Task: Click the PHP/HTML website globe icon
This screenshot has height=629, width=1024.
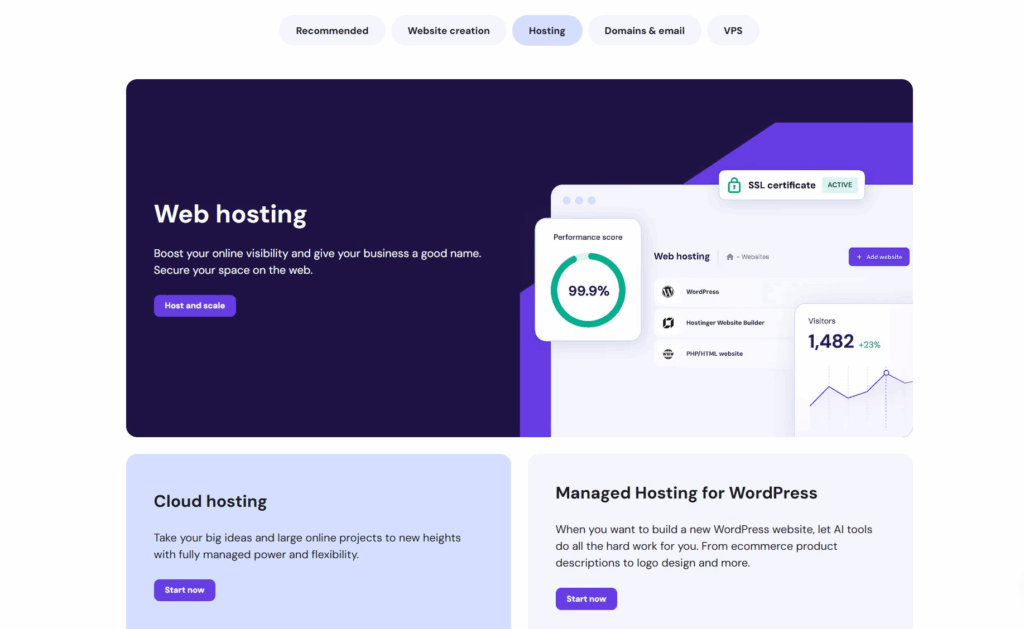Action: (668, 353)
